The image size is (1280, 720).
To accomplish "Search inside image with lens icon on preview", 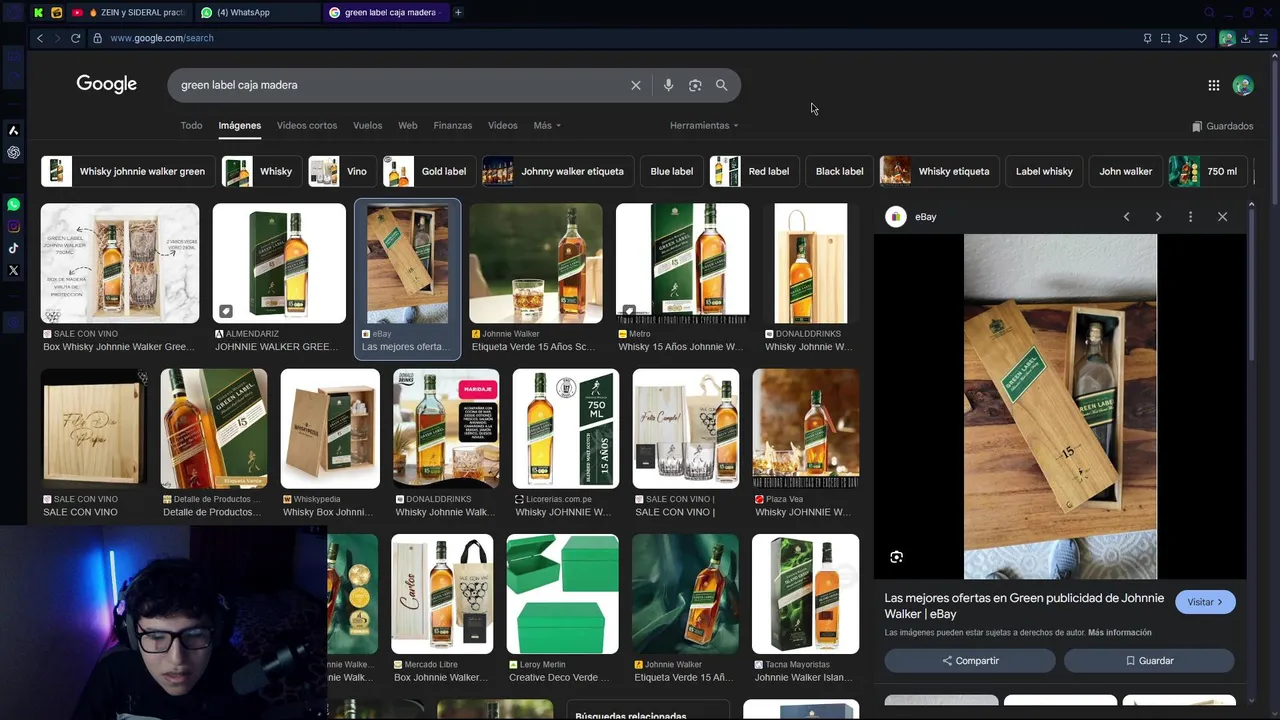I will (x=896, y=557).
